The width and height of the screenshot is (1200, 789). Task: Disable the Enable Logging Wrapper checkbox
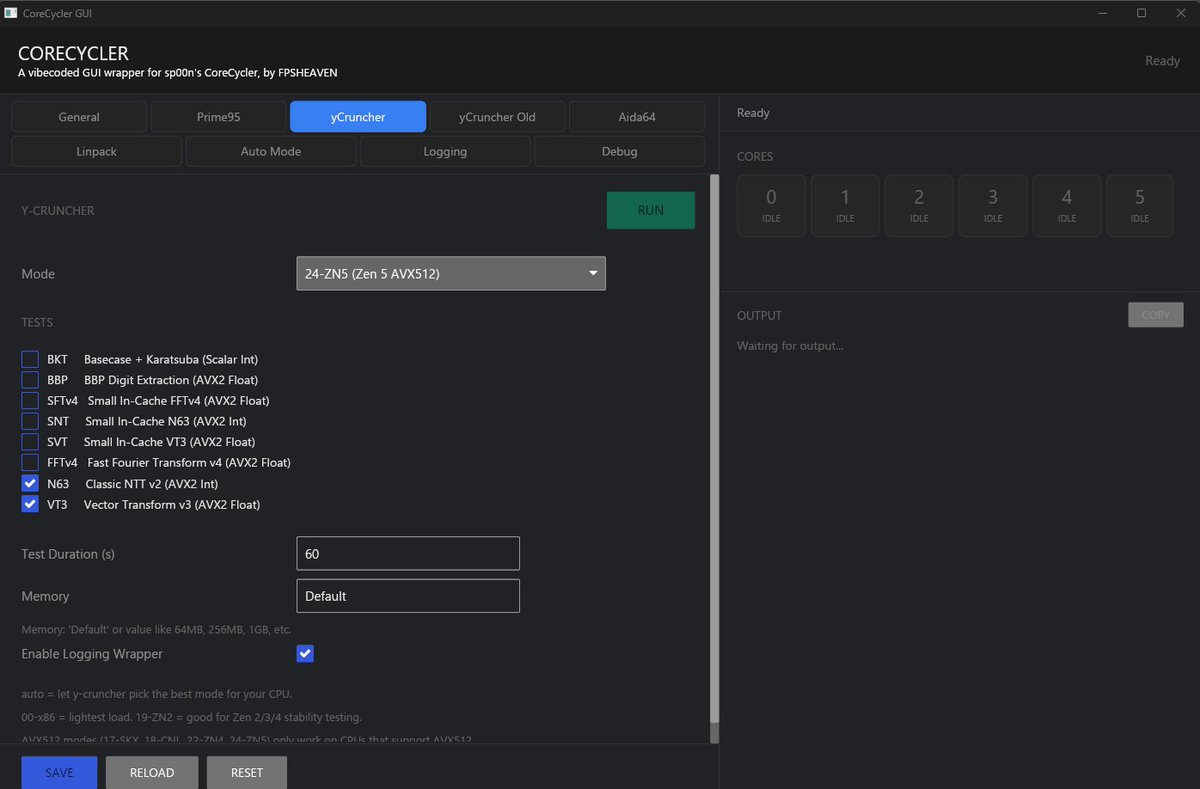pos(305,653)
